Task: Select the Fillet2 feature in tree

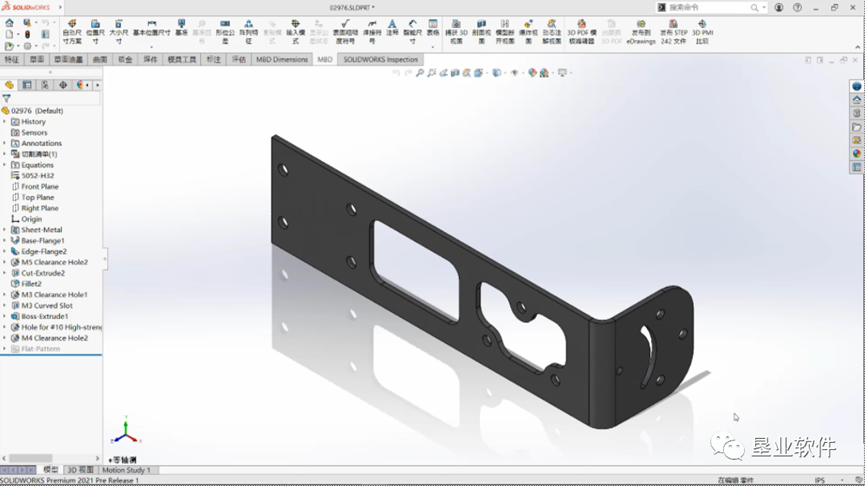Action: 31,284
